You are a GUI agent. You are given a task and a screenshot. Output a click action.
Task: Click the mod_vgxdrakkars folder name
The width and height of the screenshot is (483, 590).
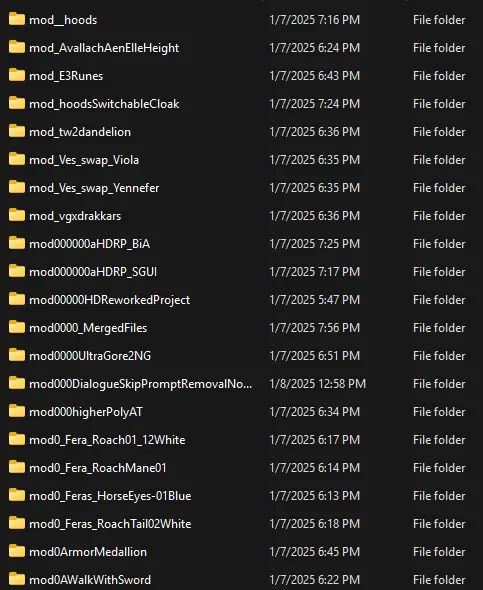click(75, 216)
